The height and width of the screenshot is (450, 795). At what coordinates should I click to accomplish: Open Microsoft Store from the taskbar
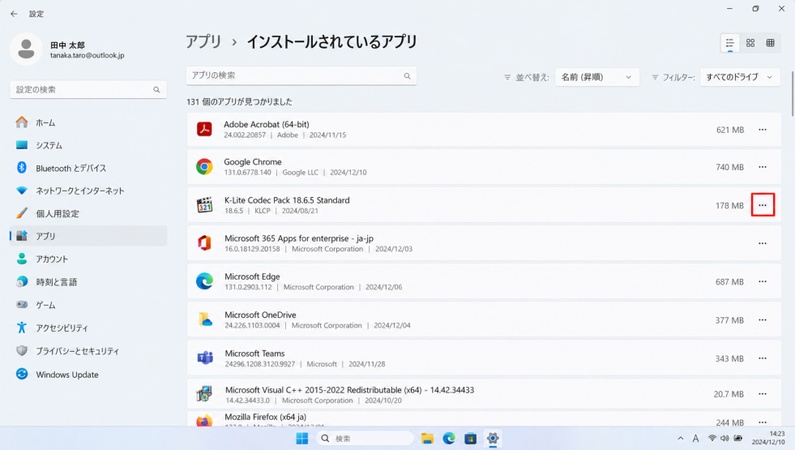[471, 438]
